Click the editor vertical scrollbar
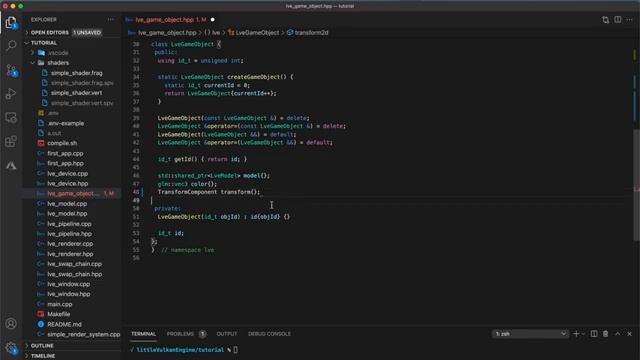The image size is (640, 360). click(x=637, y=184)
